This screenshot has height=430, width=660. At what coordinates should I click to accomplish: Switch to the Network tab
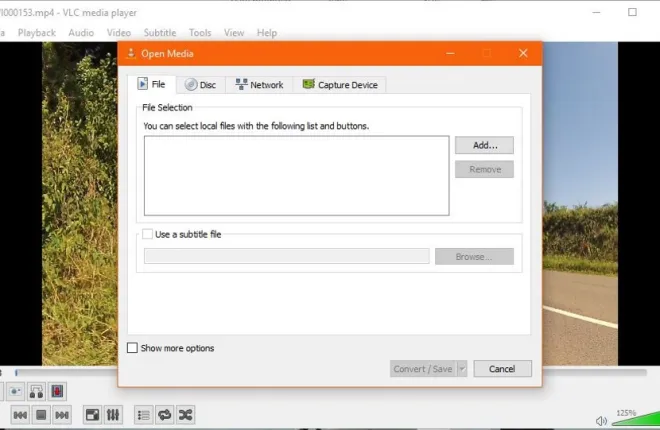(259, 85)
